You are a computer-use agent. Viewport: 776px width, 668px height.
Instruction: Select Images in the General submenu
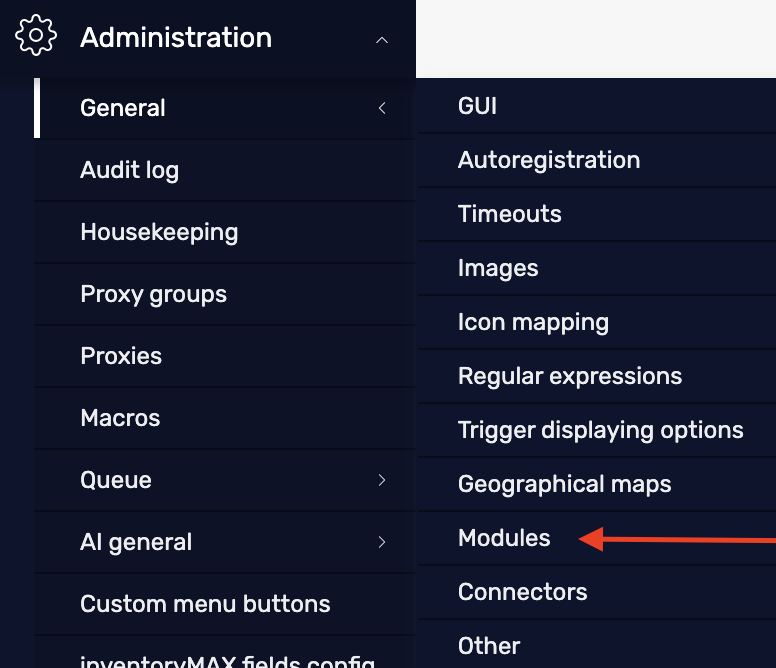pyautogui.click(x=498, y=268)
